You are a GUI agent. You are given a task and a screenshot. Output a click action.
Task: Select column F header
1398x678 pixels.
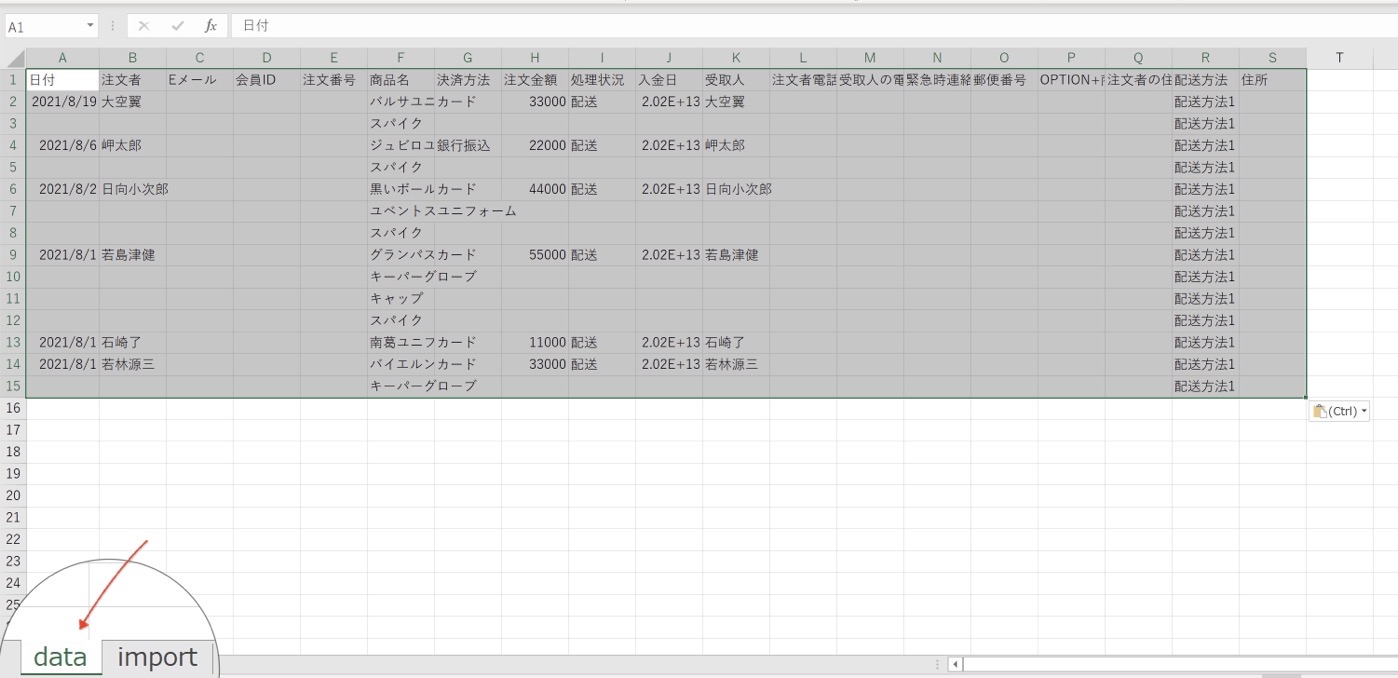coord(400,58)
